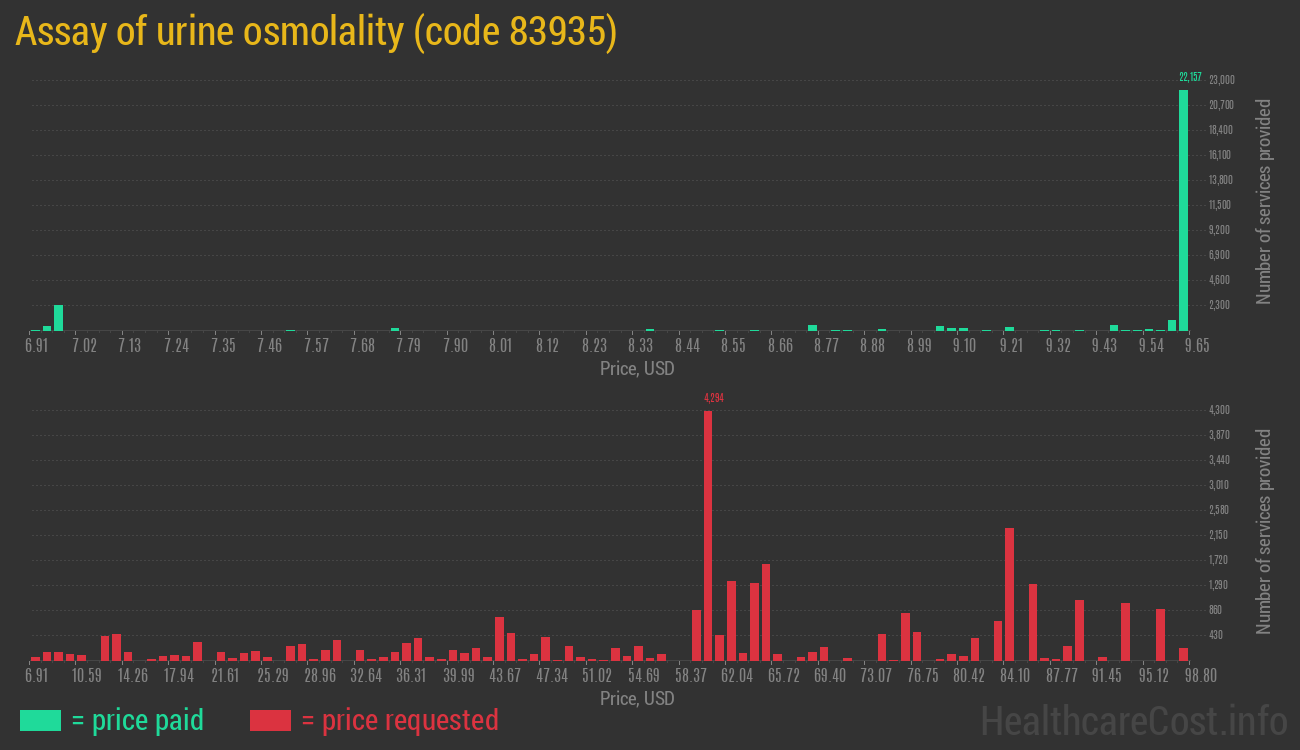
Task: Click the 51.02 tick on the bottom x-axis
Action: 598,676
